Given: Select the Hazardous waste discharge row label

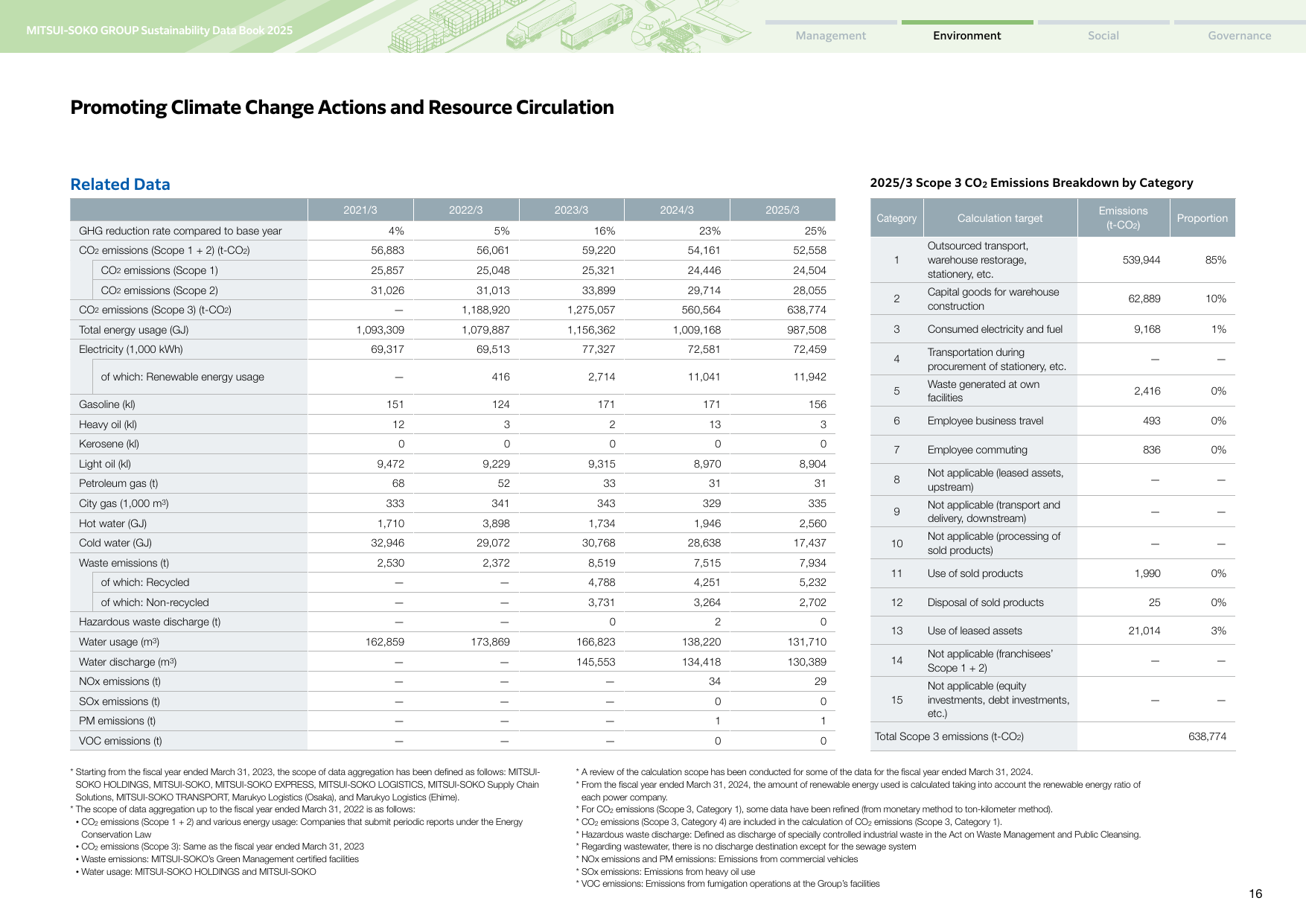Looking at the screenshot, I should [x=150, y=622].
